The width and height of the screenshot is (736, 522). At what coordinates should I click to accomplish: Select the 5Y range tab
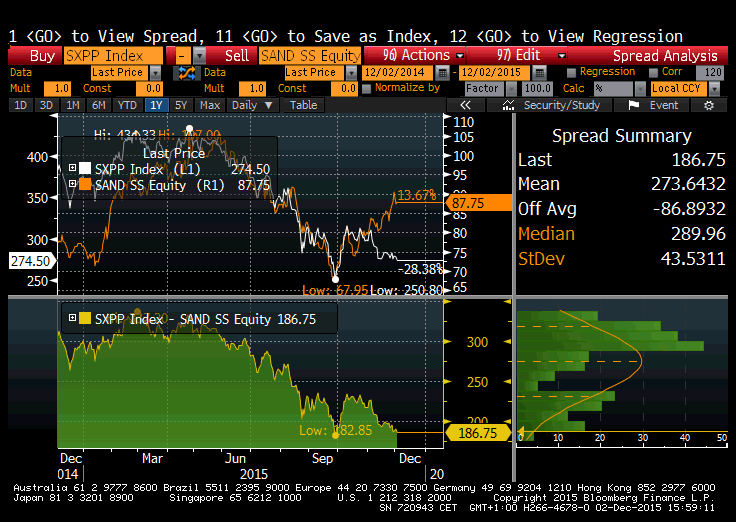click(181, 105)
